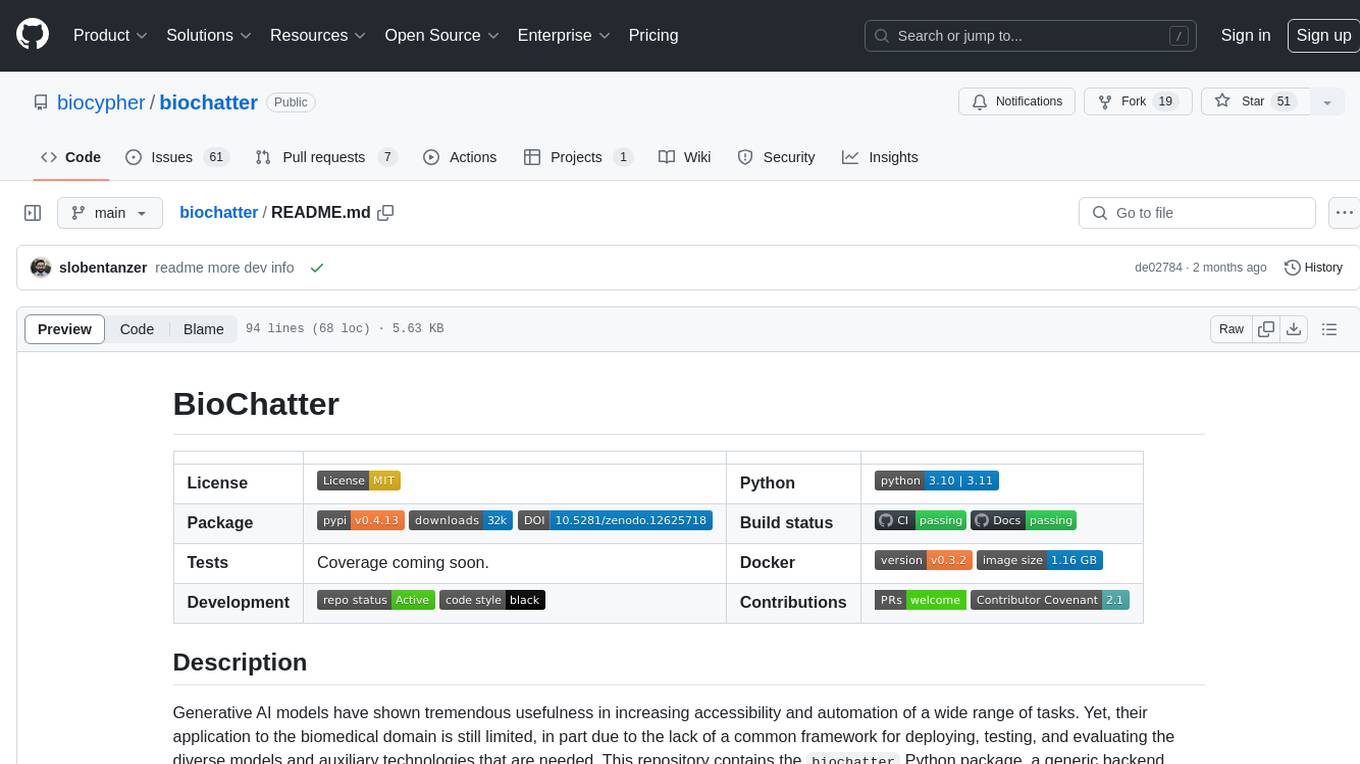Open the more file actions ellipsis
The height and width of the screenshot is (764, 1360).
point(1344,213)
